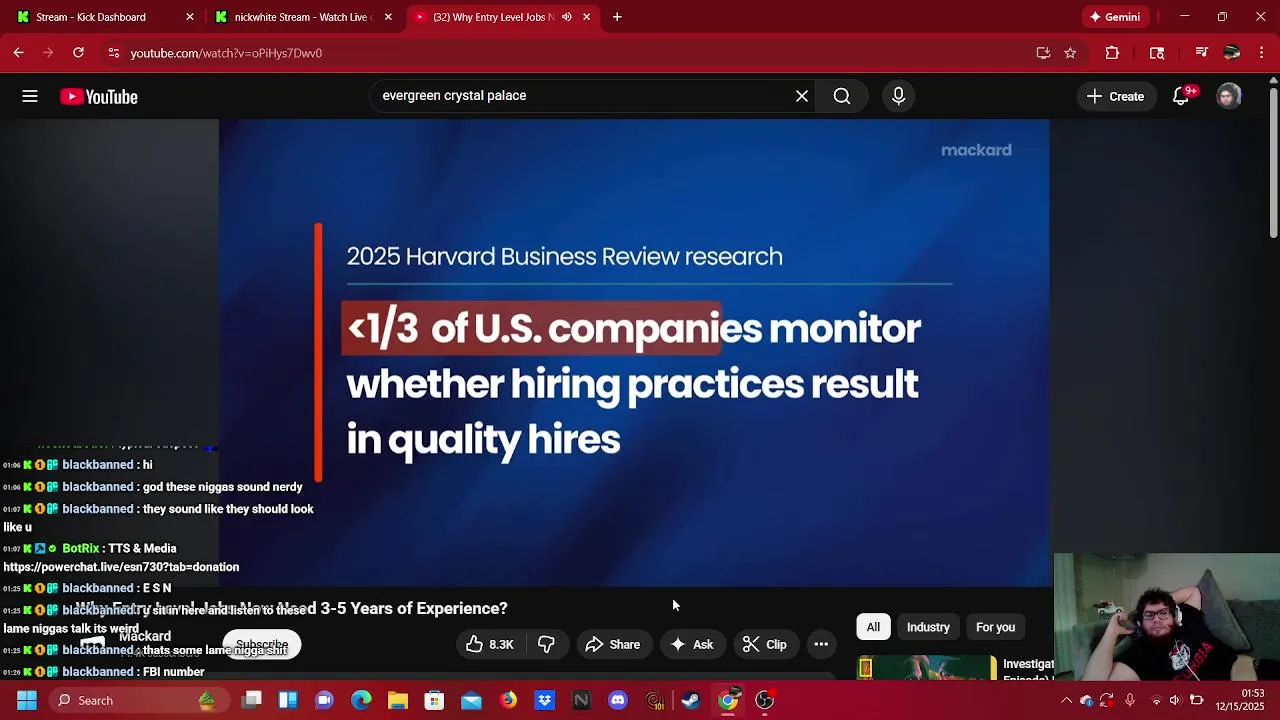
Task: Show hidden system tray icons
Action: 1066,700
